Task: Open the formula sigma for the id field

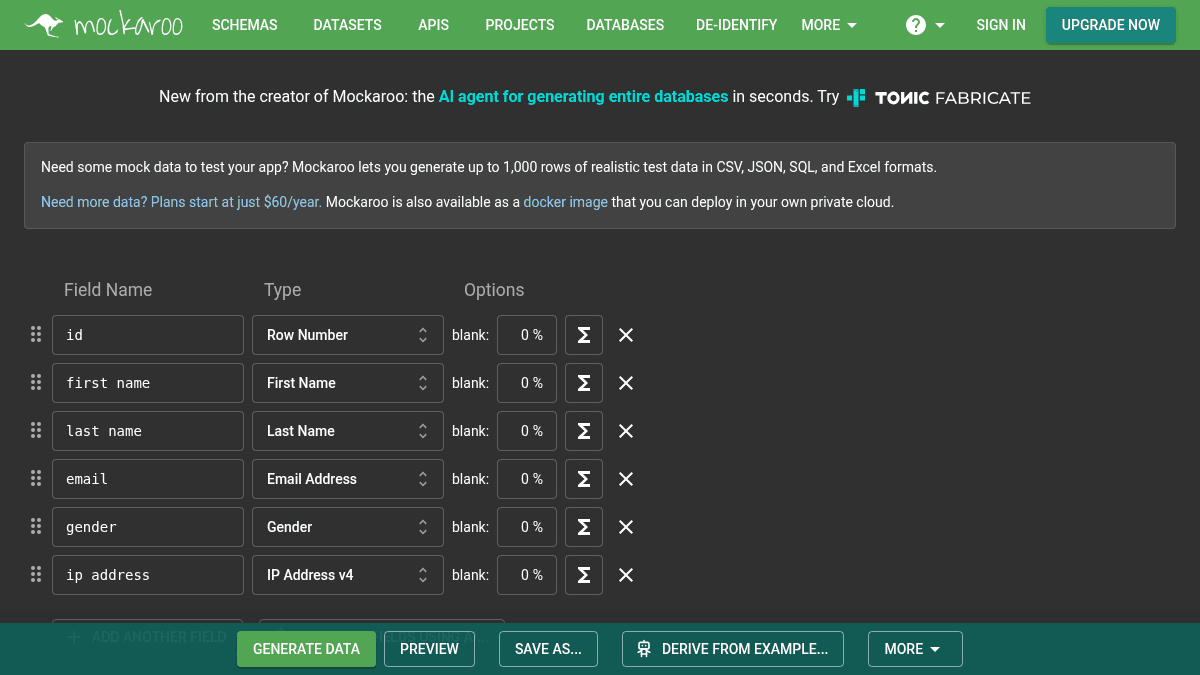Action: coord(584,335)
